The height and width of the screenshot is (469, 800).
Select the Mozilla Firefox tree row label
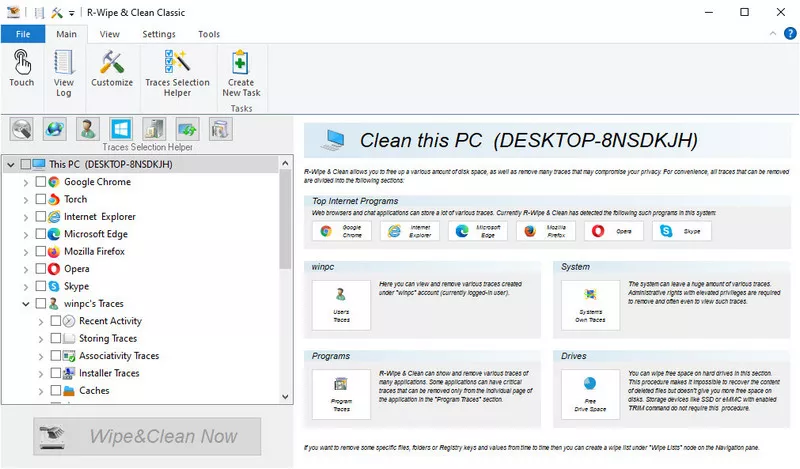pyautogui.click(x=94, y=251)
